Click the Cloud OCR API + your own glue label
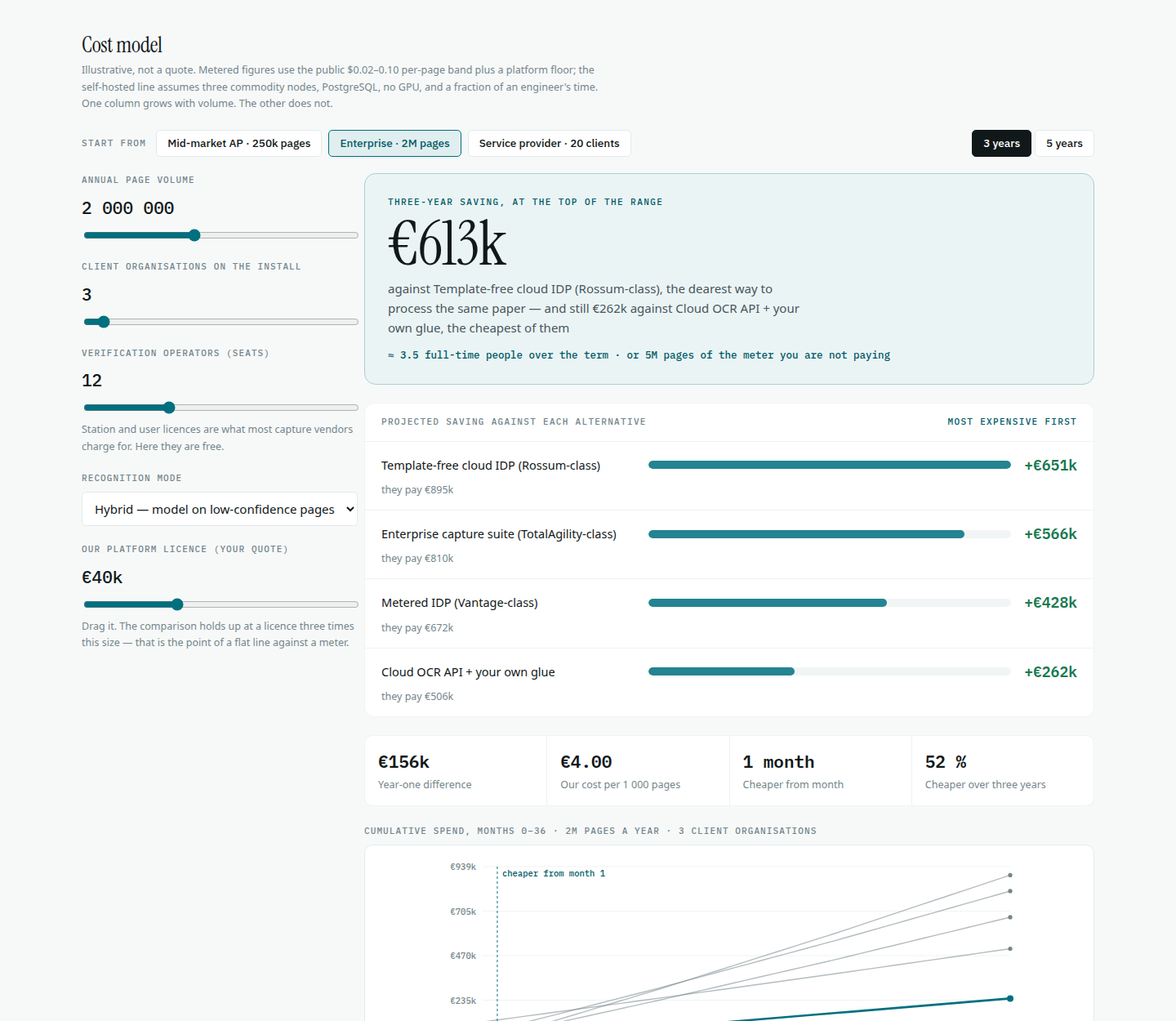1176x1021 pixels. coord(468,672)
